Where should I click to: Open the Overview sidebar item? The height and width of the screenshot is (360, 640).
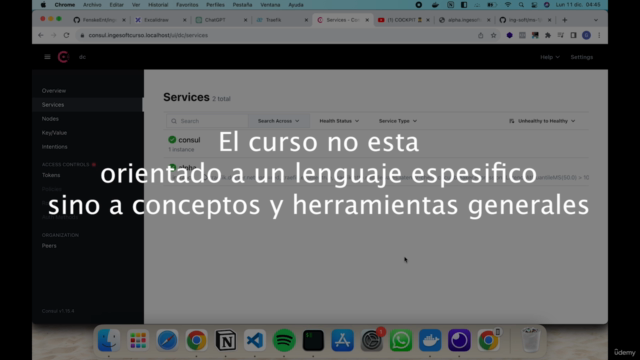tap(53, 91)
